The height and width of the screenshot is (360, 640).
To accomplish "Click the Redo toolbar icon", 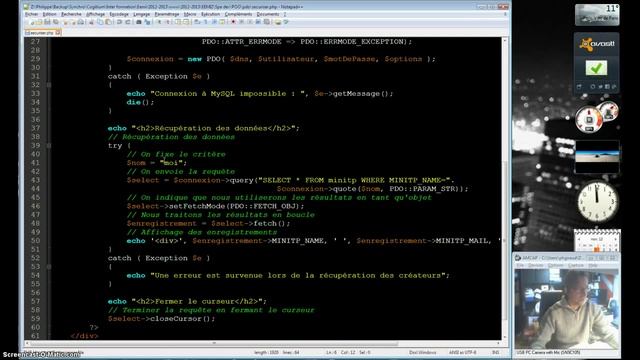I will 128,22.
